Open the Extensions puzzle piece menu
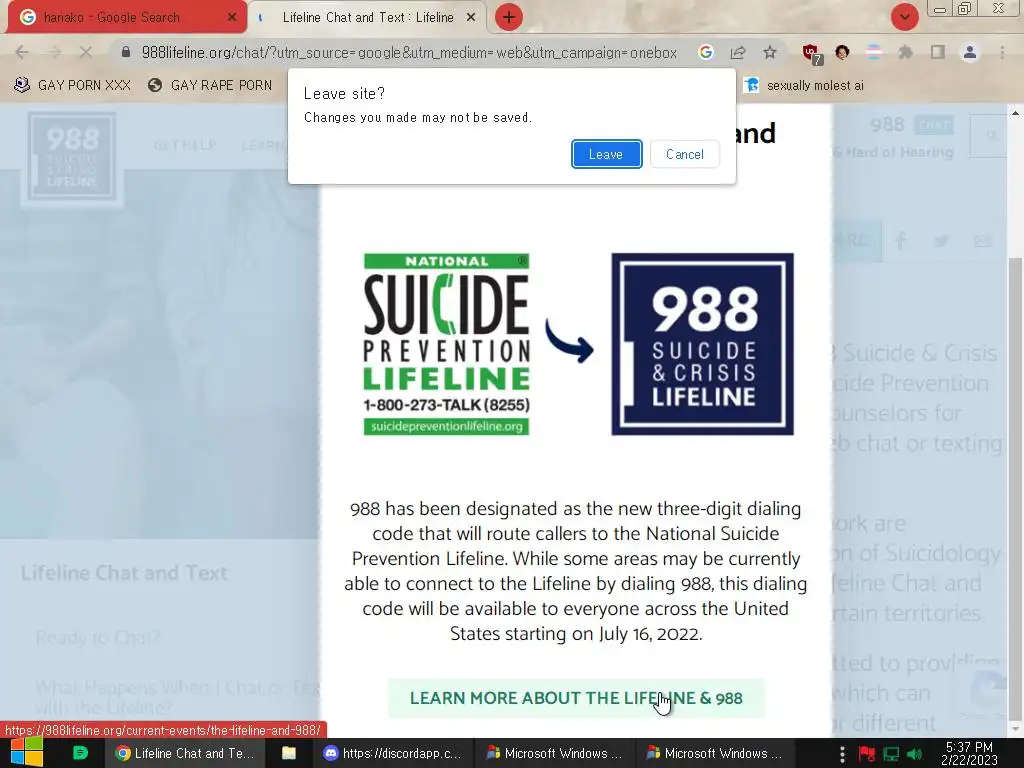This screenshot has height=768, width=1024. pos(906,52)
